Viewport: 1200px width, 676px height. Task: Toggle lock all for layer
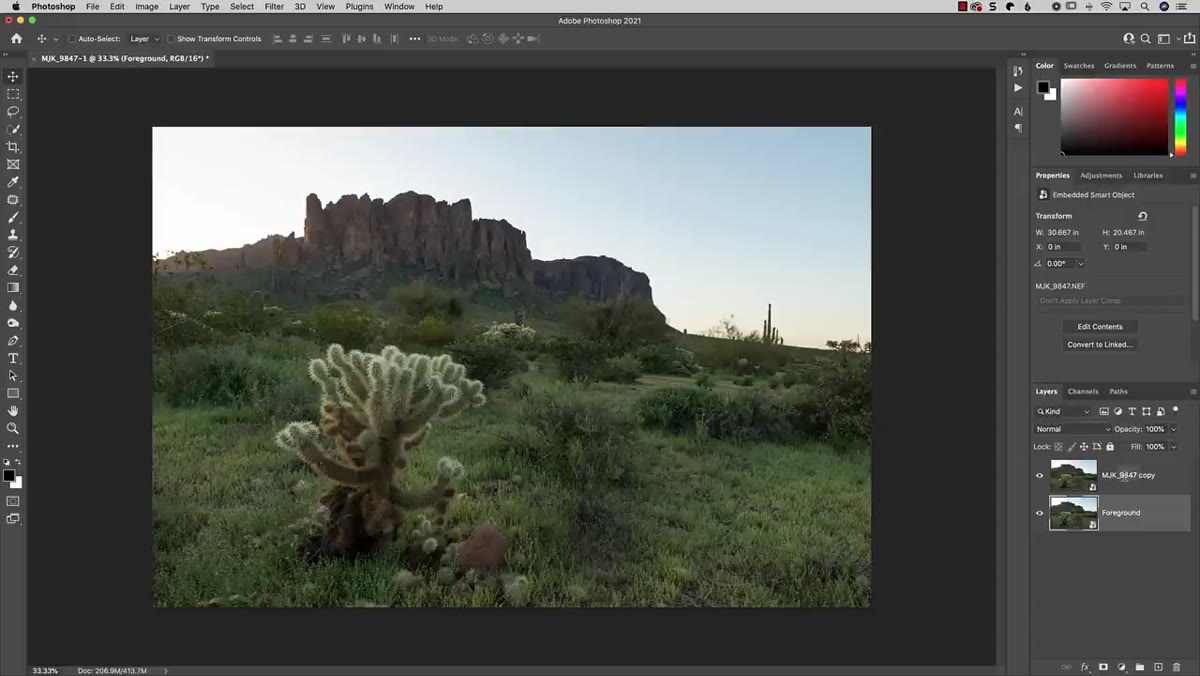click(1109, 446)
